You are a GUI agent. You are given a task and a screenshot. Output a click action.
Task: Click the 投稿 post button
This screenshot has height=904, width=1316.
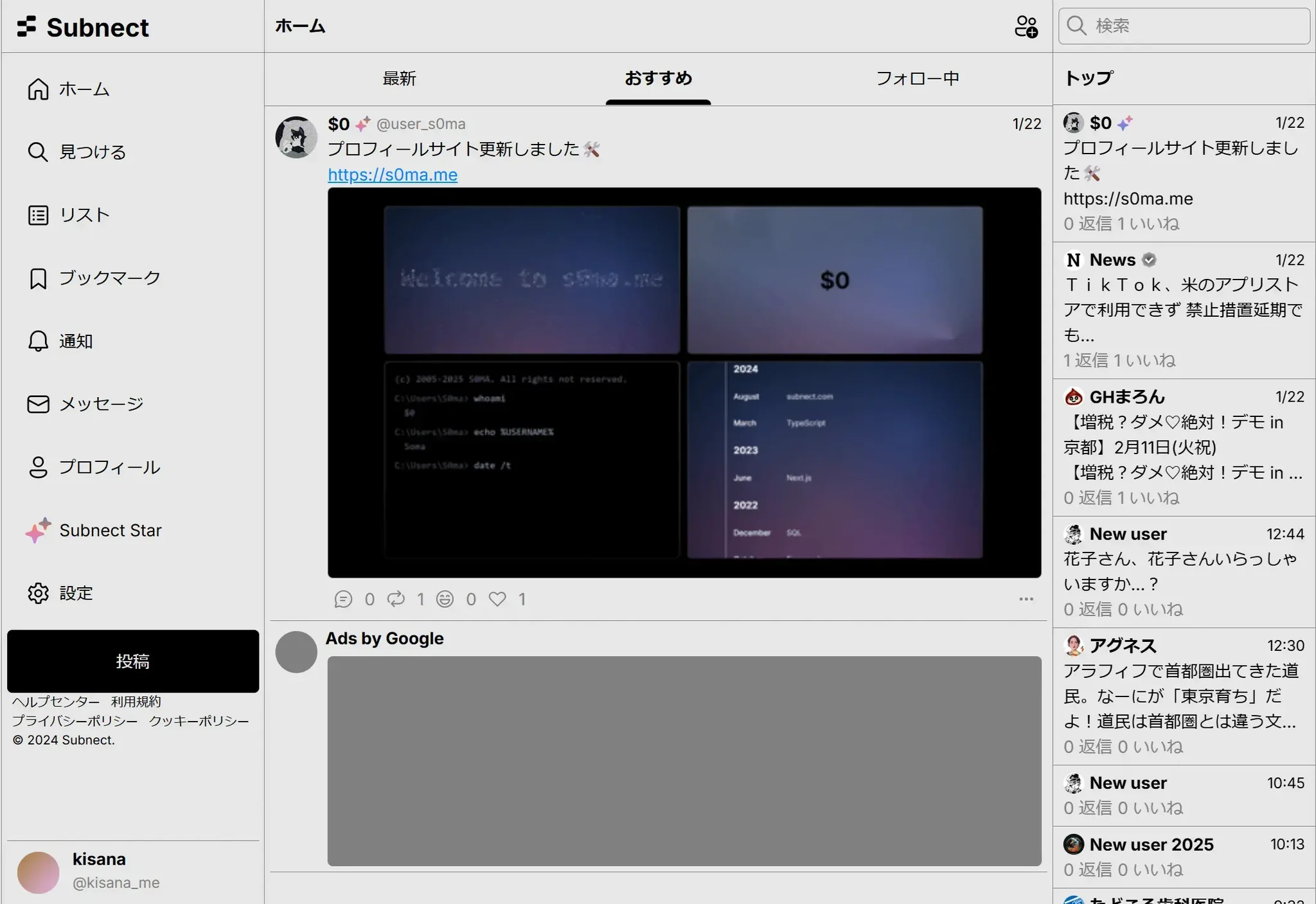coord(133,661)
